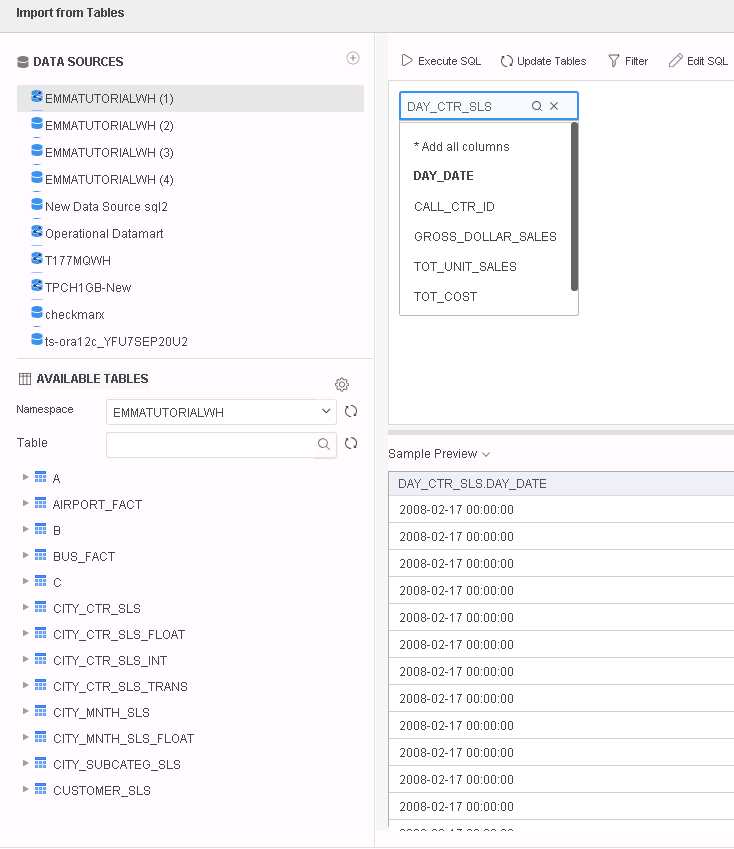Select GROSS_DOLLAR_SALES column

485,237
